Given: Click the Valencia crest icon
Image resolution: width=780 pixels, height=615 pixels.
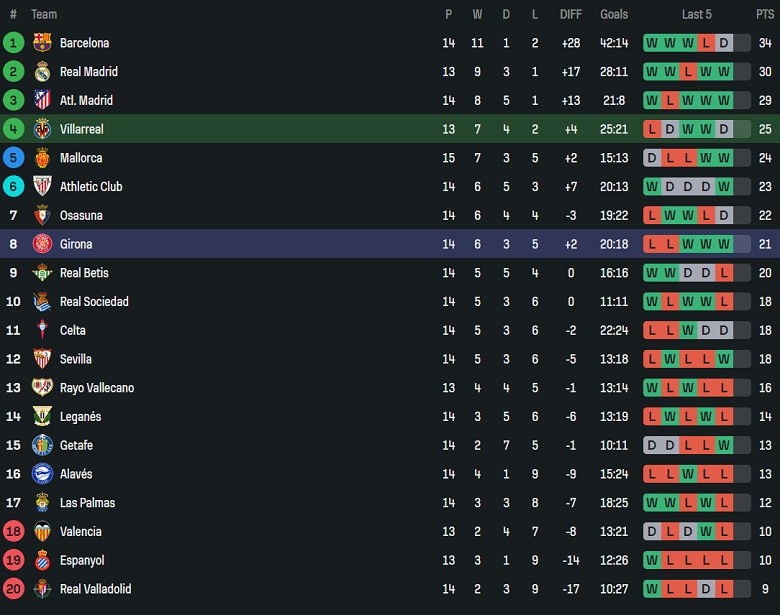Looking at the screenshot, I should (x=42, y=532).
